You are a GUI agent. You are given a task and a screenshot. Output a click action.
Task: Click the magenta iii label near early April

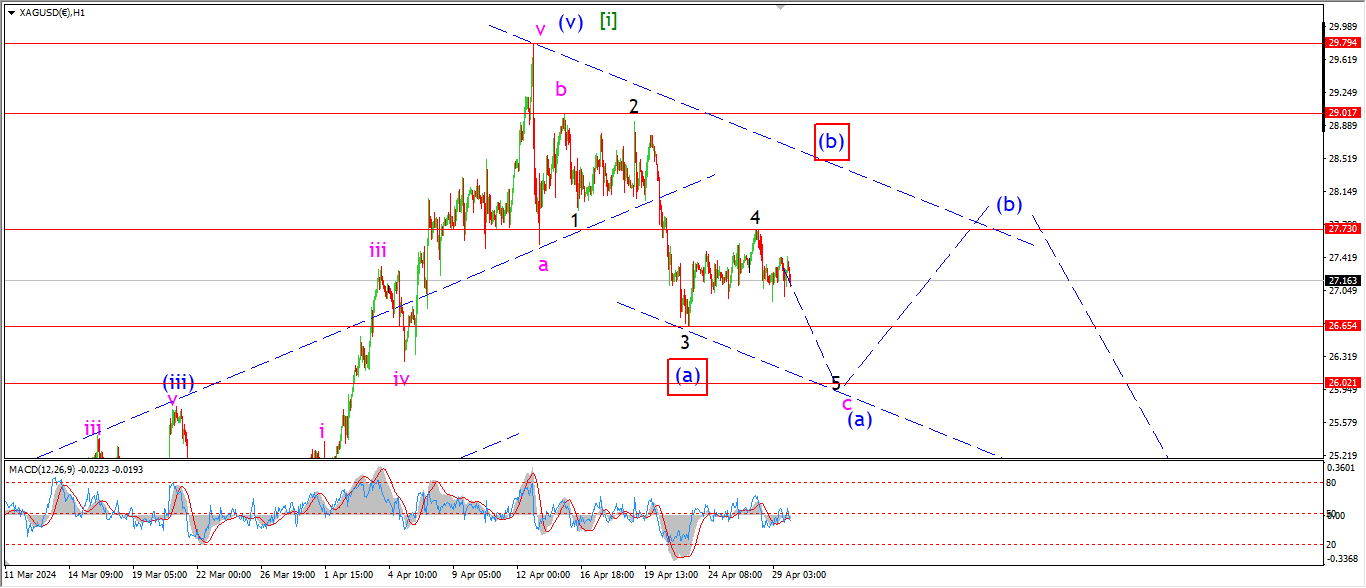tap(377, 251)
